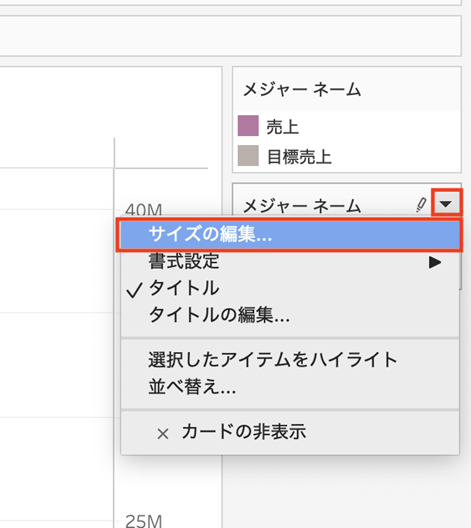Screen dimensions: 471x528
Task: Open the 並べ替え... sort option
Action: [x=290, y=387]
